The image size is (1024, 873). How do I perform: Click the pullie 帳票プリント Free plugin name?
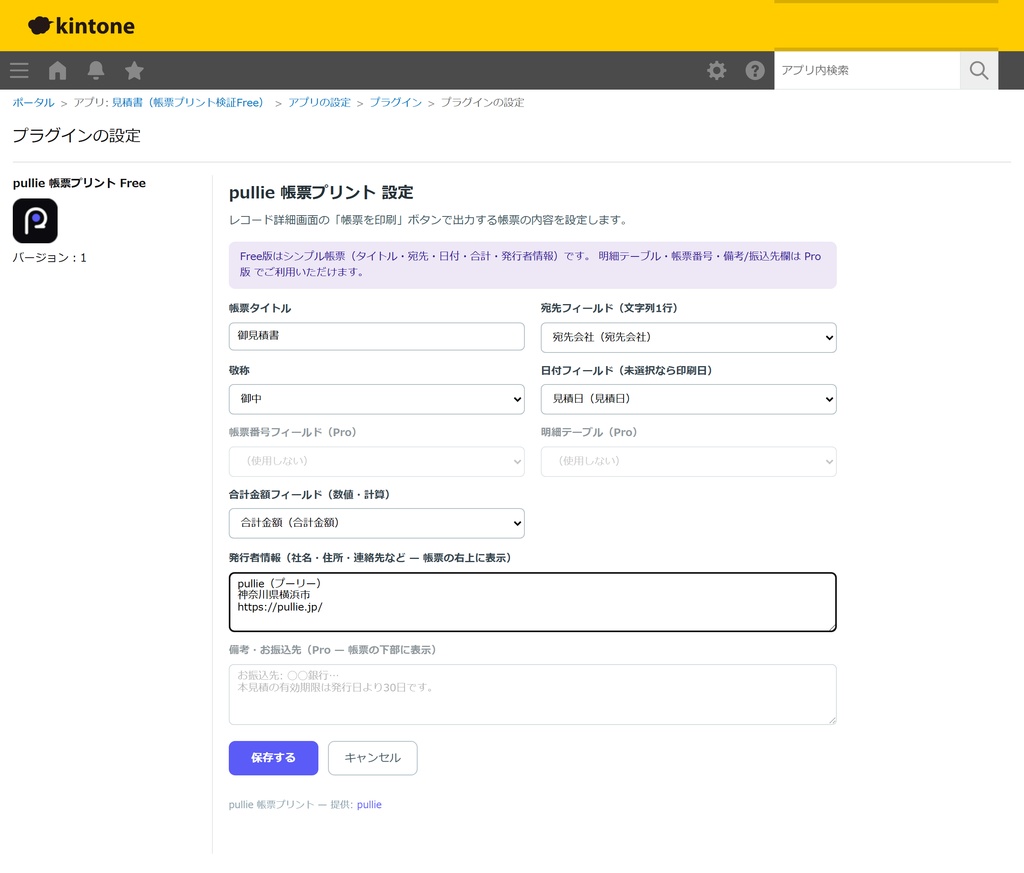[x=79, y=183]
